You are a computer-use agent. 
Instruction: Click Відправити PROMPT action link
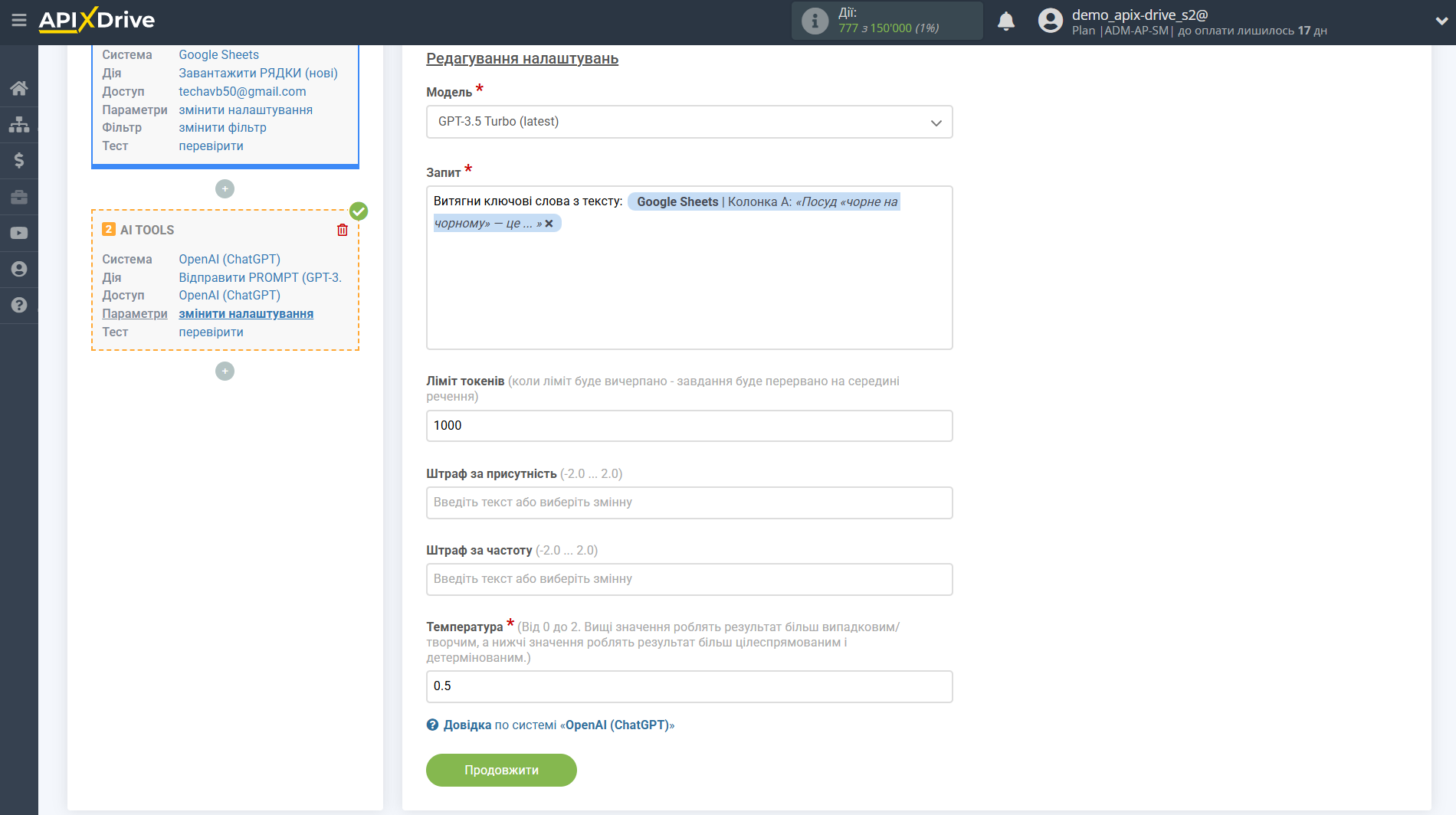(x=260, y=277)
